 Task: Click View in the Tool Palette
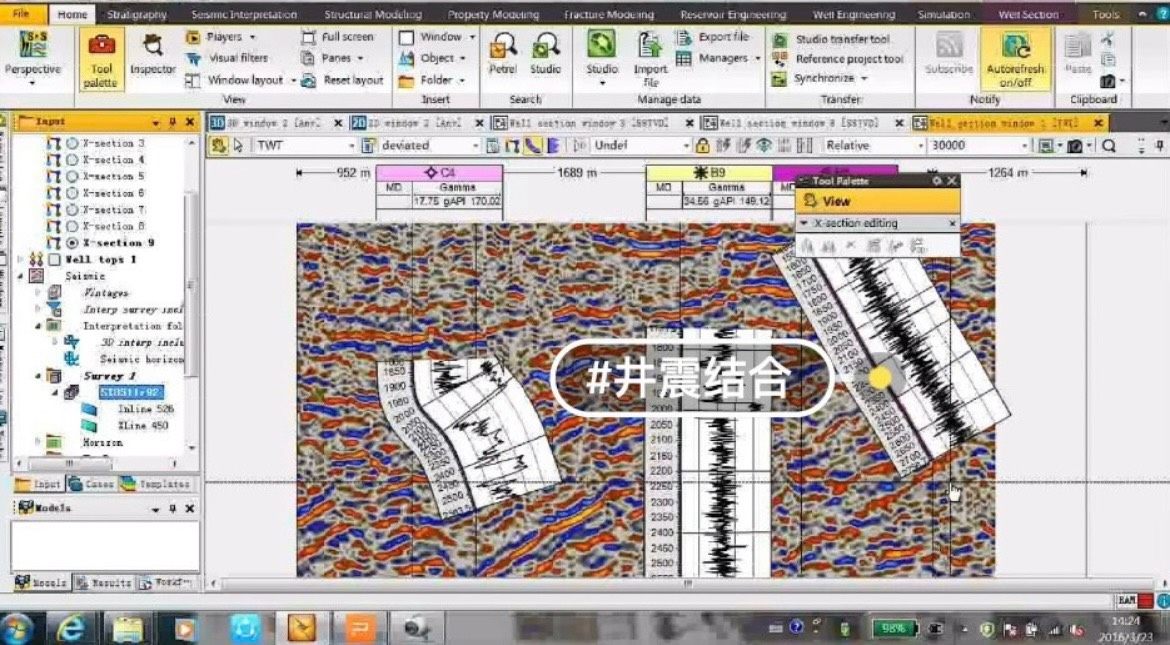point(877,201)
